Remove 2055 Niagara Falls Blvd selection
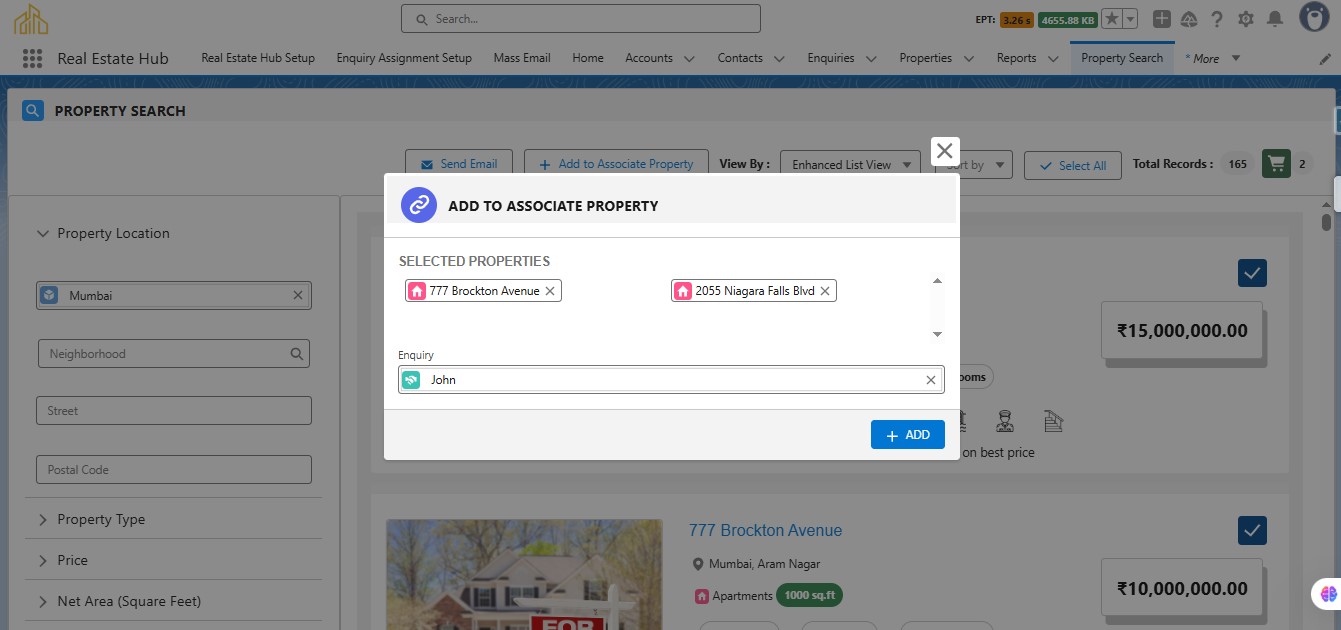The image size is (1341, 630). (x=825, y=291)
